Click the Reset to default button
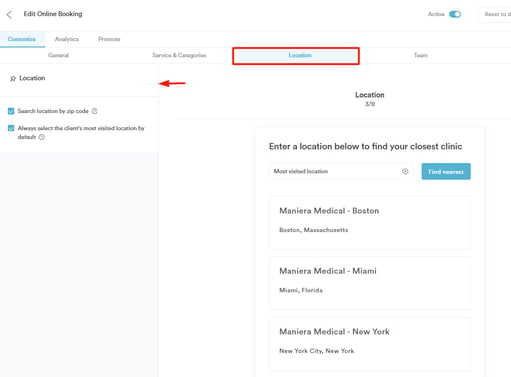511x377 pixels. pyautogui.click(x=495, y=14)
